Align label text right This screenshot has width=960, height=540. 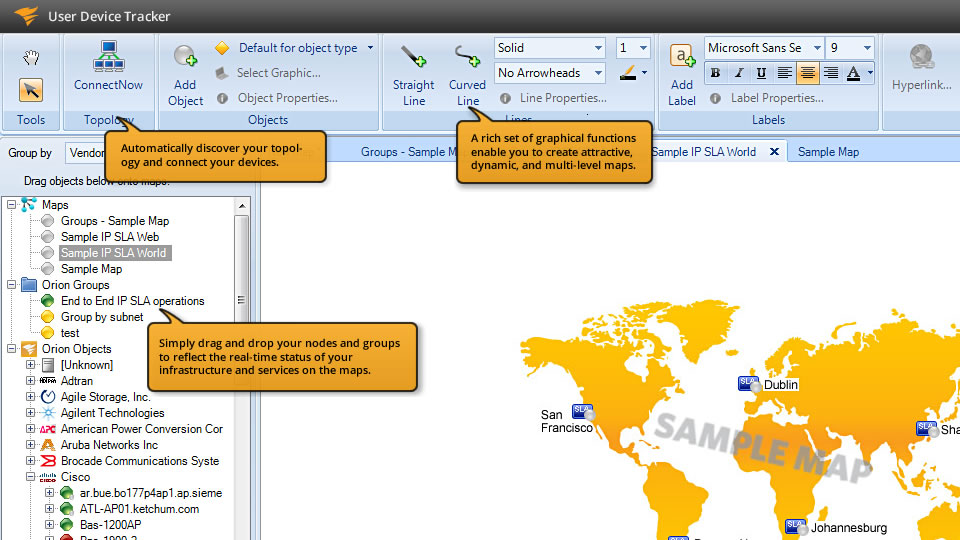[x=830, y=73]
